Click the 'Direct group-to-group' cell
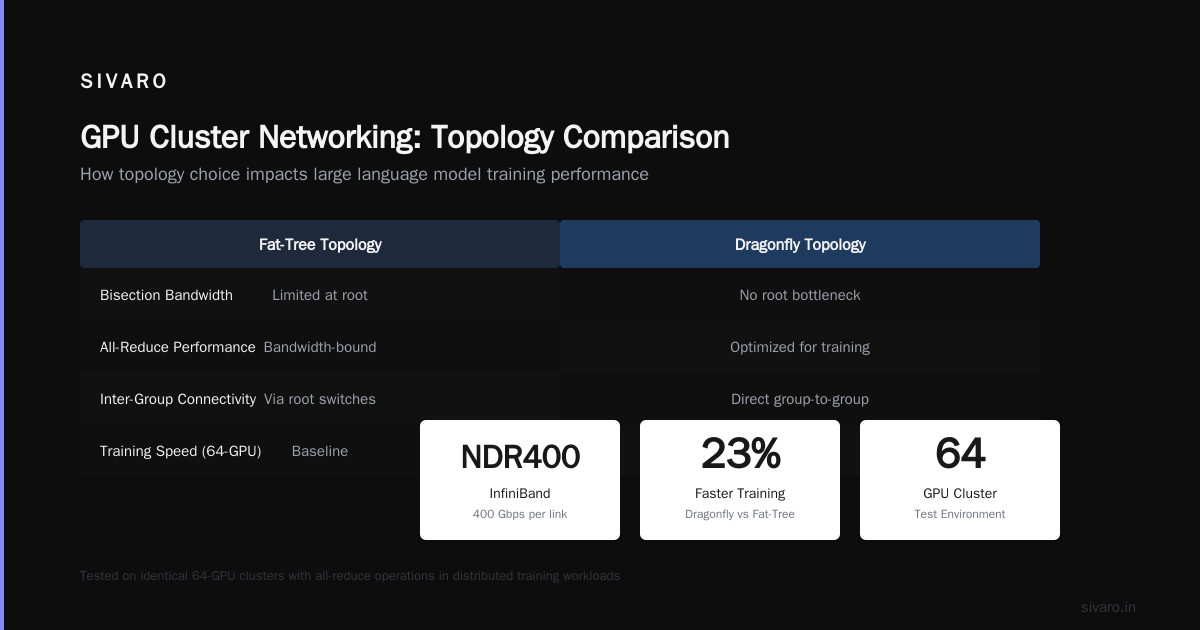 tap(800, 399)
